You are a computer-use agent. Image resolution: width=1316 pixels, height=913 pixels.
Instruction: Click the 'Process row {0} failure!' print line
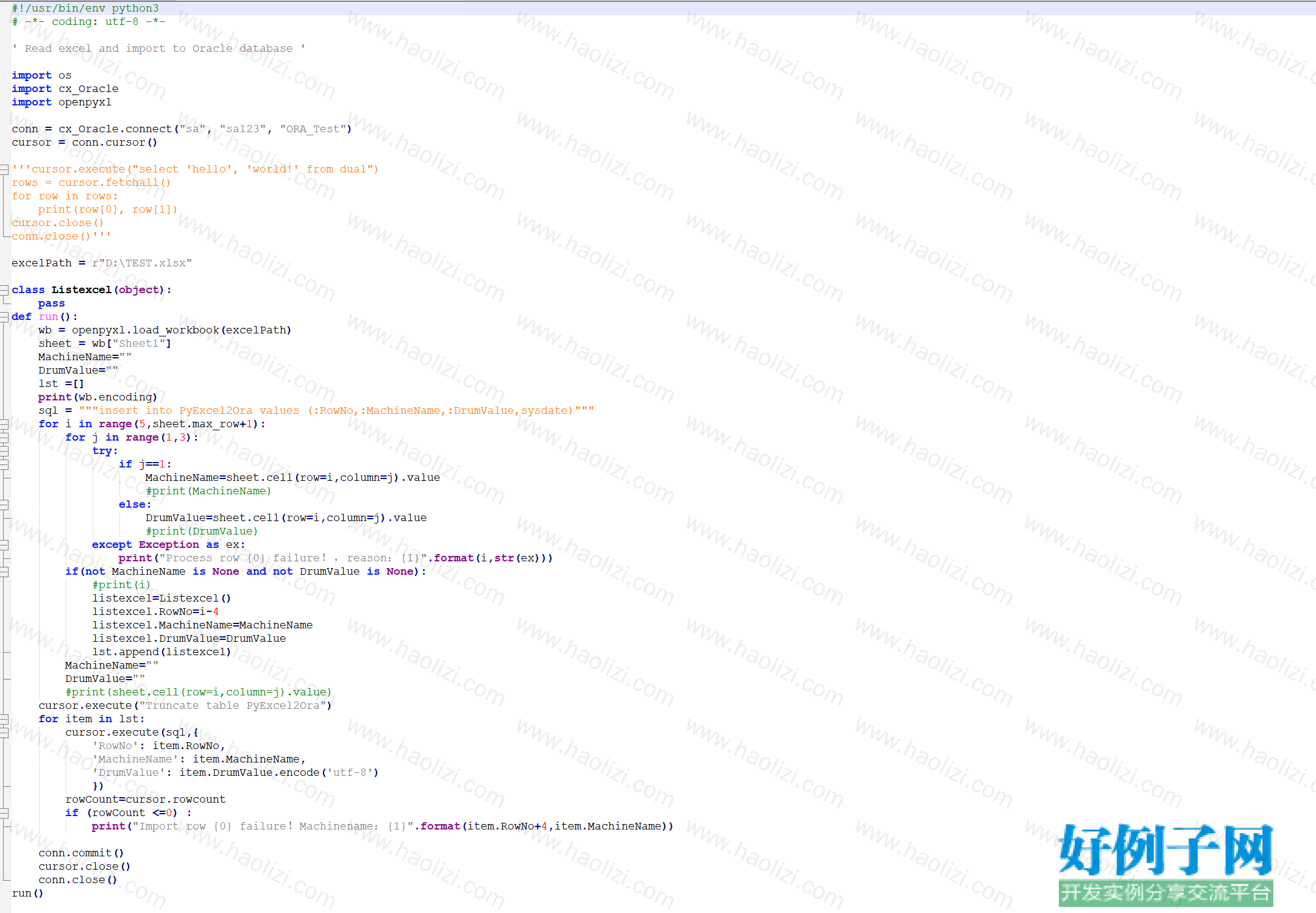click(336, 558)
